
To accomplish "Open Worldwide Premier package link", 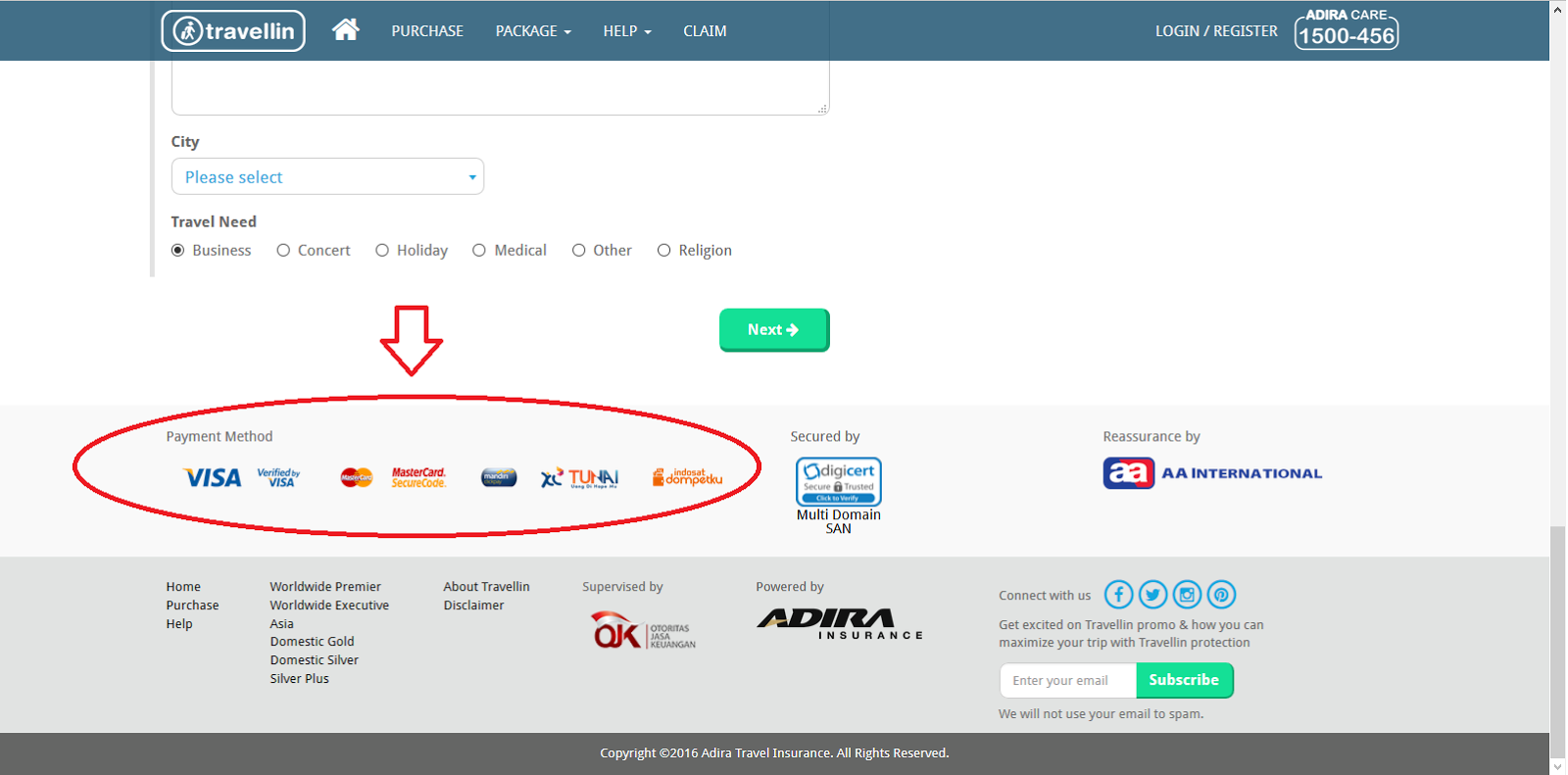I will pyautogui.click(x=325, y=587).
